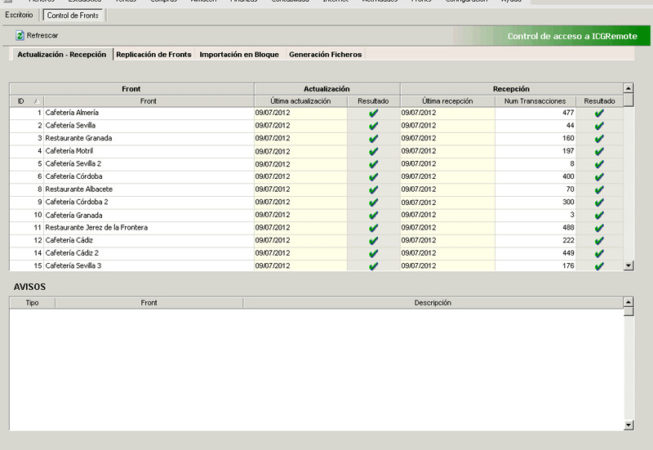This screenshot has width=653, height=450.
Task: Click Recepción checkmark for Cafetería Granada
Action: tap(599, 215)
